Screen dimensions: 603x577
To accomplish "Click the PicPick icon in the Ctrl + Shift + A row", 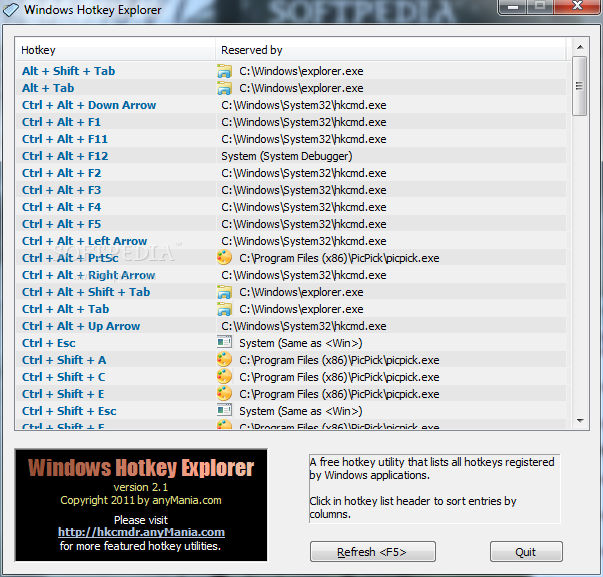I will click(x=224, y=360).
